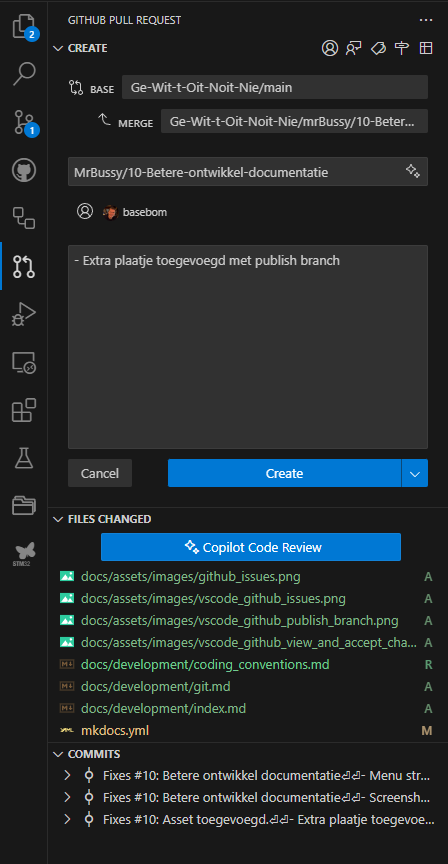Viewport: 448px width, 864px height.
Task: Click basebom's avatar picture
Action: (111, 212)
